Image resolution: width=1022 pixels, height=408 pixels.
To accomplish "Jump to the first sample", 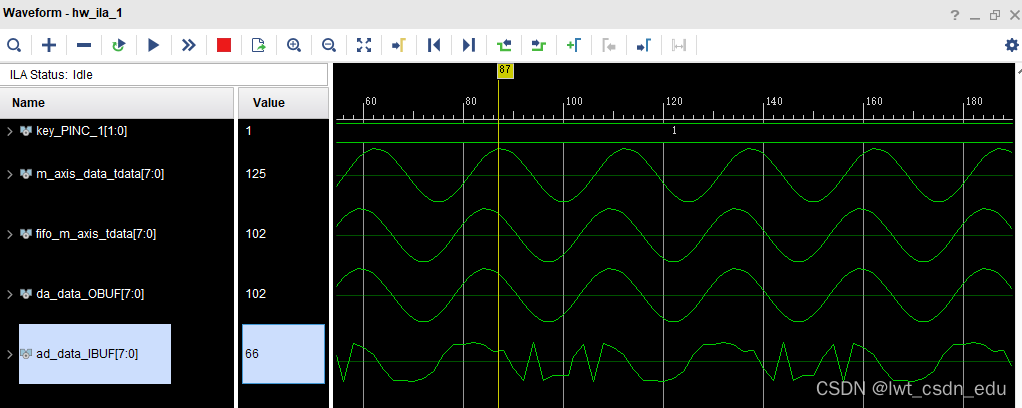I will (434, 45).
